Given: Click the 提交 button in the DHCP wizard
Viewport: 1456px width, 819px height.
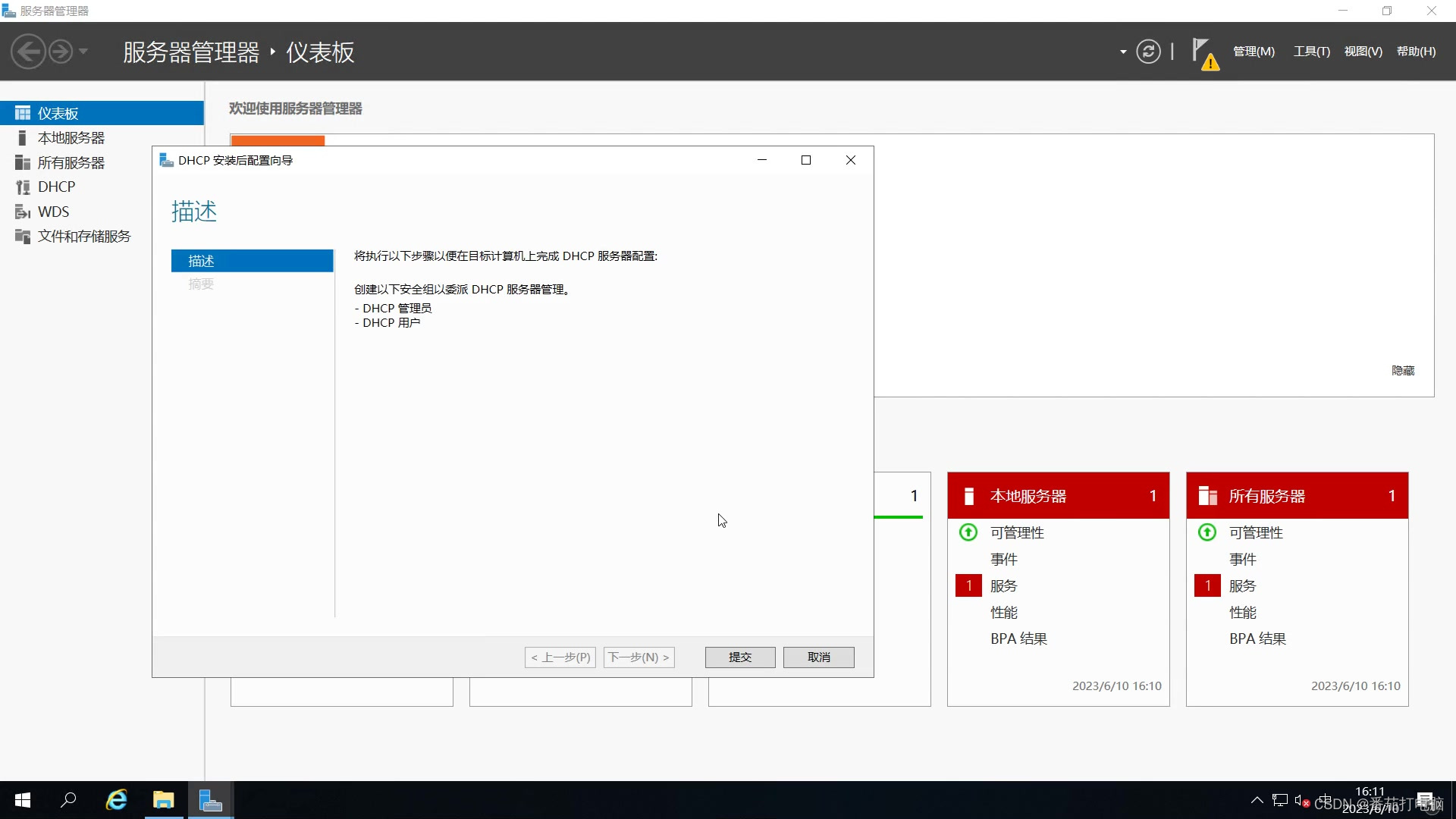Looking at the screenshot, I should pos(740,657).
